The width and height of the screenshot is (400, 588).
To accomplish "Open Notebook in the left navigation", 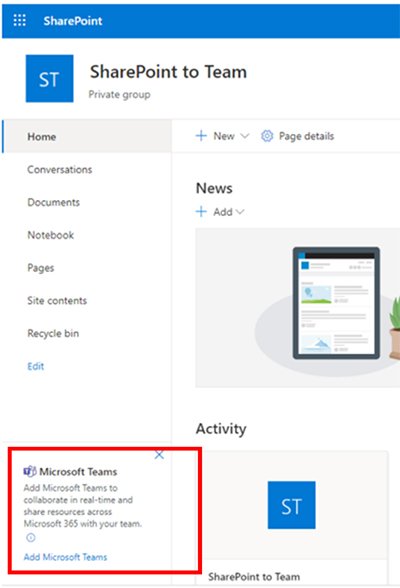I will point(51,235).
